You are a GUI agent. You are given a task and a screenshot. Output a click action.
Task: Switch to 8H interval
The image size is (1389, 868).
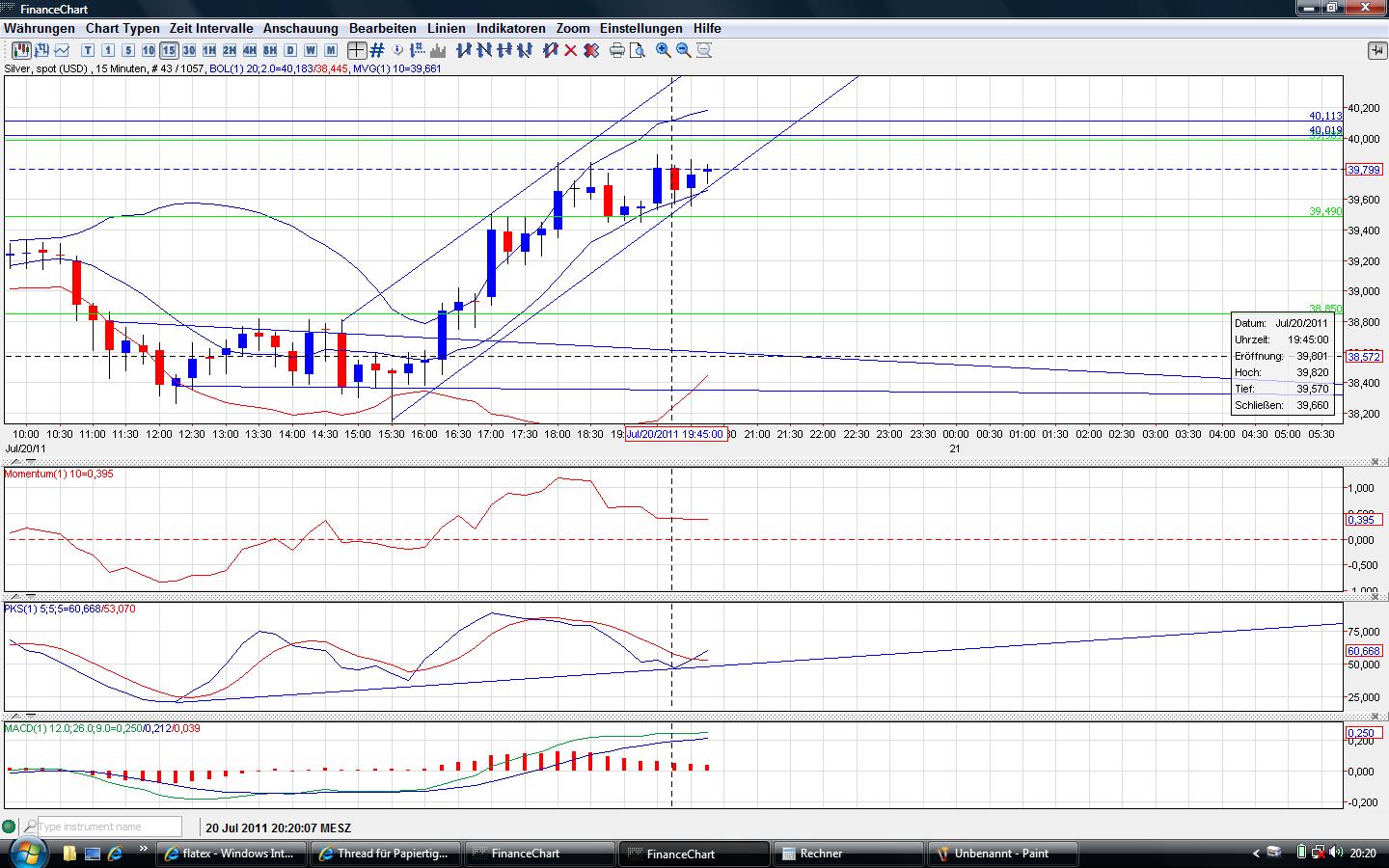(270, 50)
